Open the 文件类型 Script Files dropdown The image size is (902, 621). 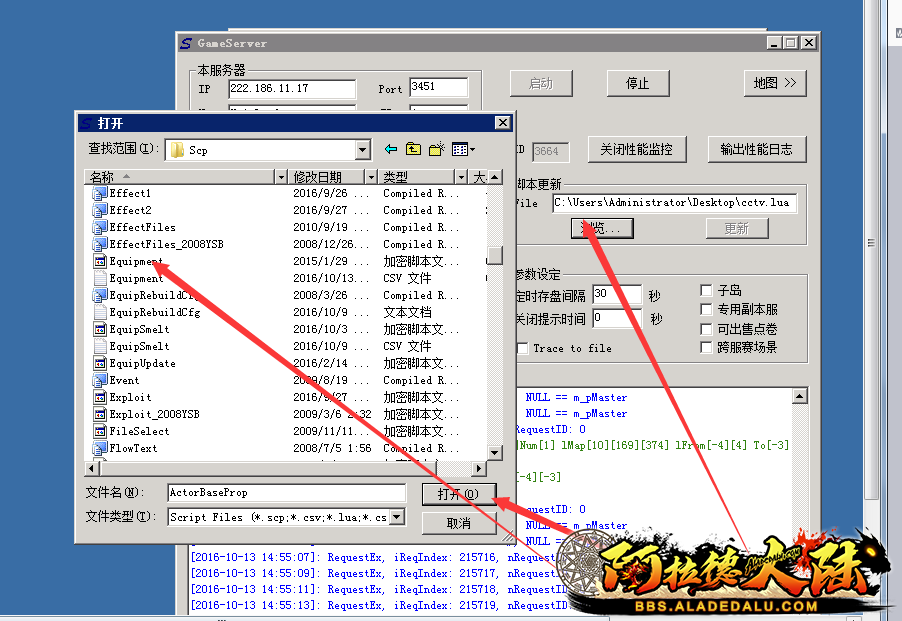pos(397,517)
